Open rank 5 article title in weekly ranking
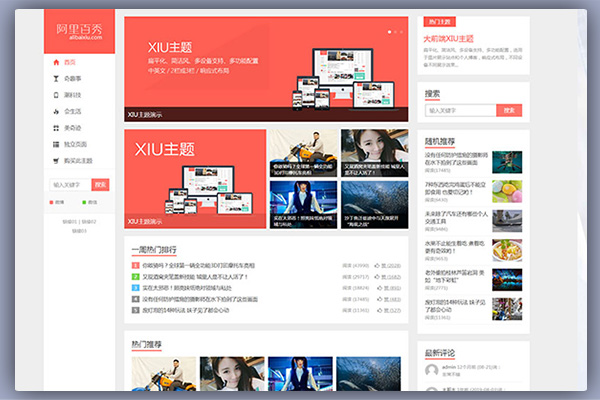Viewport: 600px width, 400px height. tap(186, 310)
